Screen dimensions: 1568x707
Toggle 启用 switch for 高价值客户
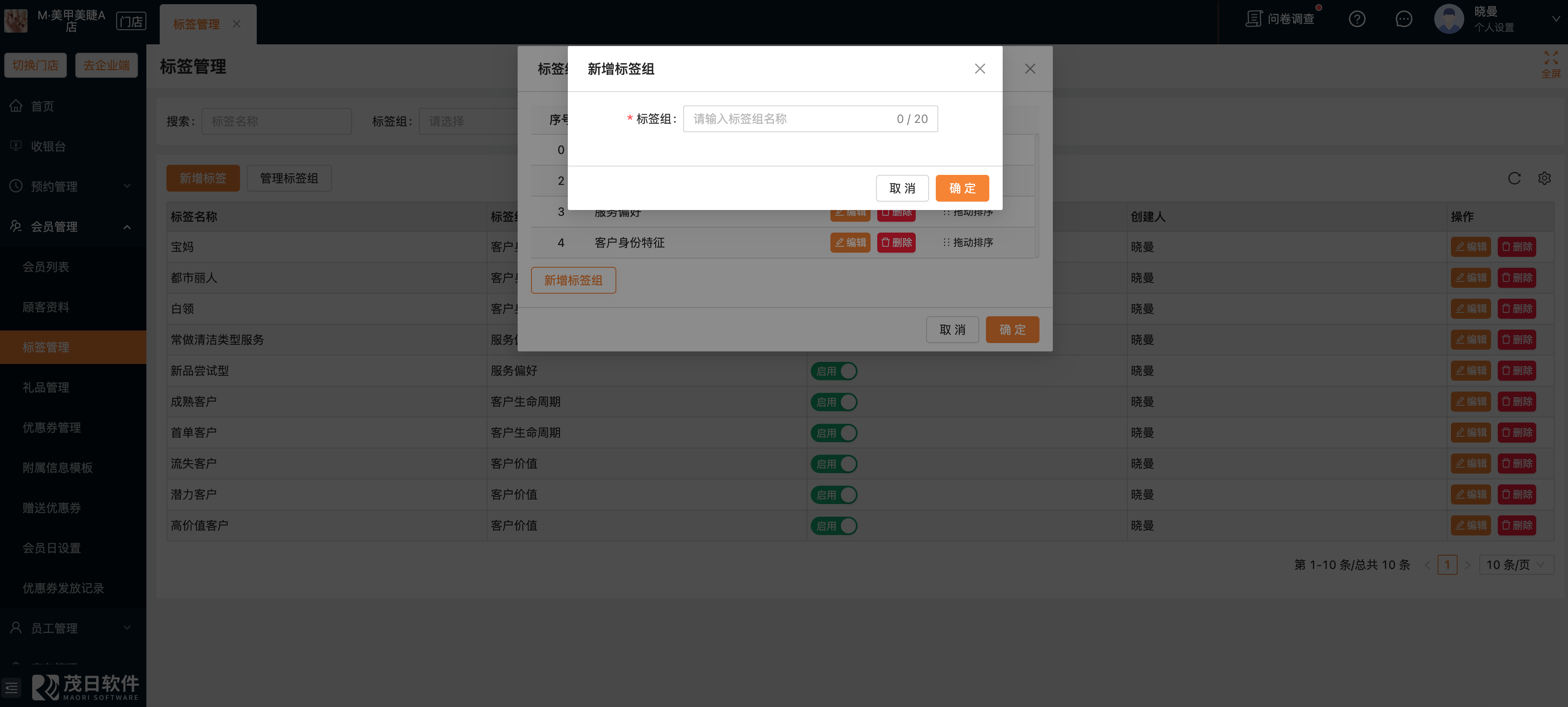833,525
